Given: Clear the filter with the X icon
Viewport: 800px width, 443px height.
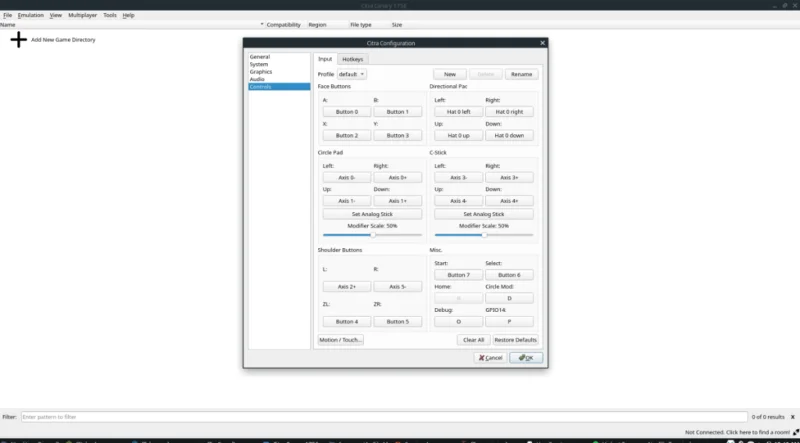Looking at the screenshot, I should coord(792,417).
